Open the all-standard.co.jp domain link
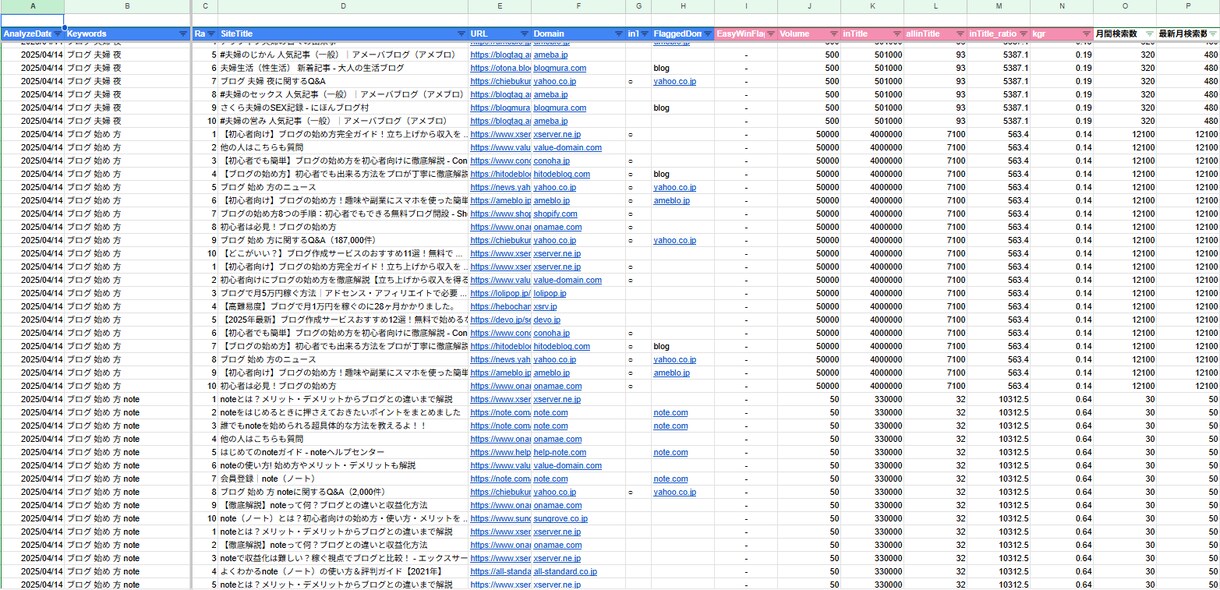 [565, 571]
